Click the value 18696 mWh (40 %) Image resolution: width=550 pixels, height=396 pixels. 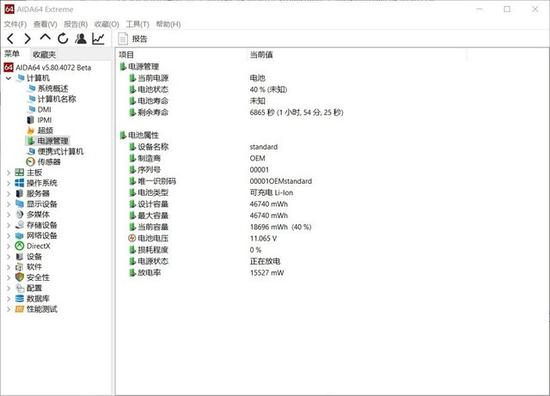pos(281,227)
